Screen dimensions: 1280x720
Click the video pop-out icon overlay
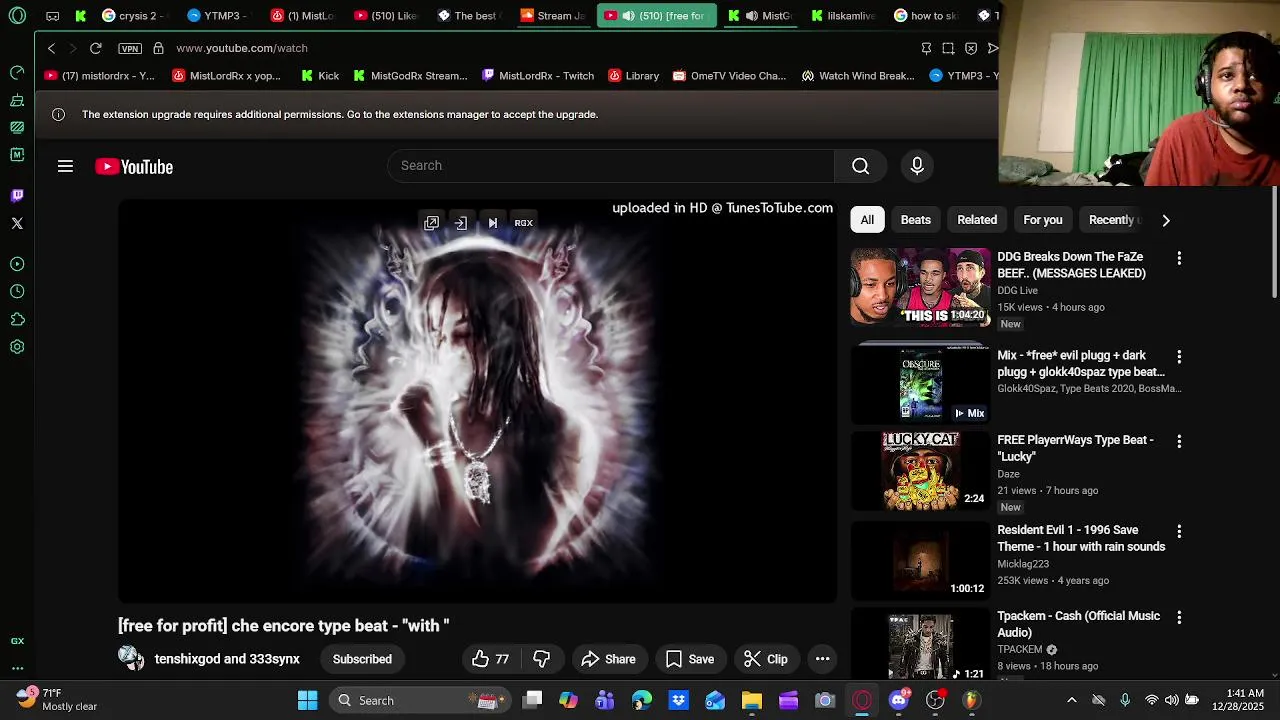pyautogui.click(x=431, y=223)
